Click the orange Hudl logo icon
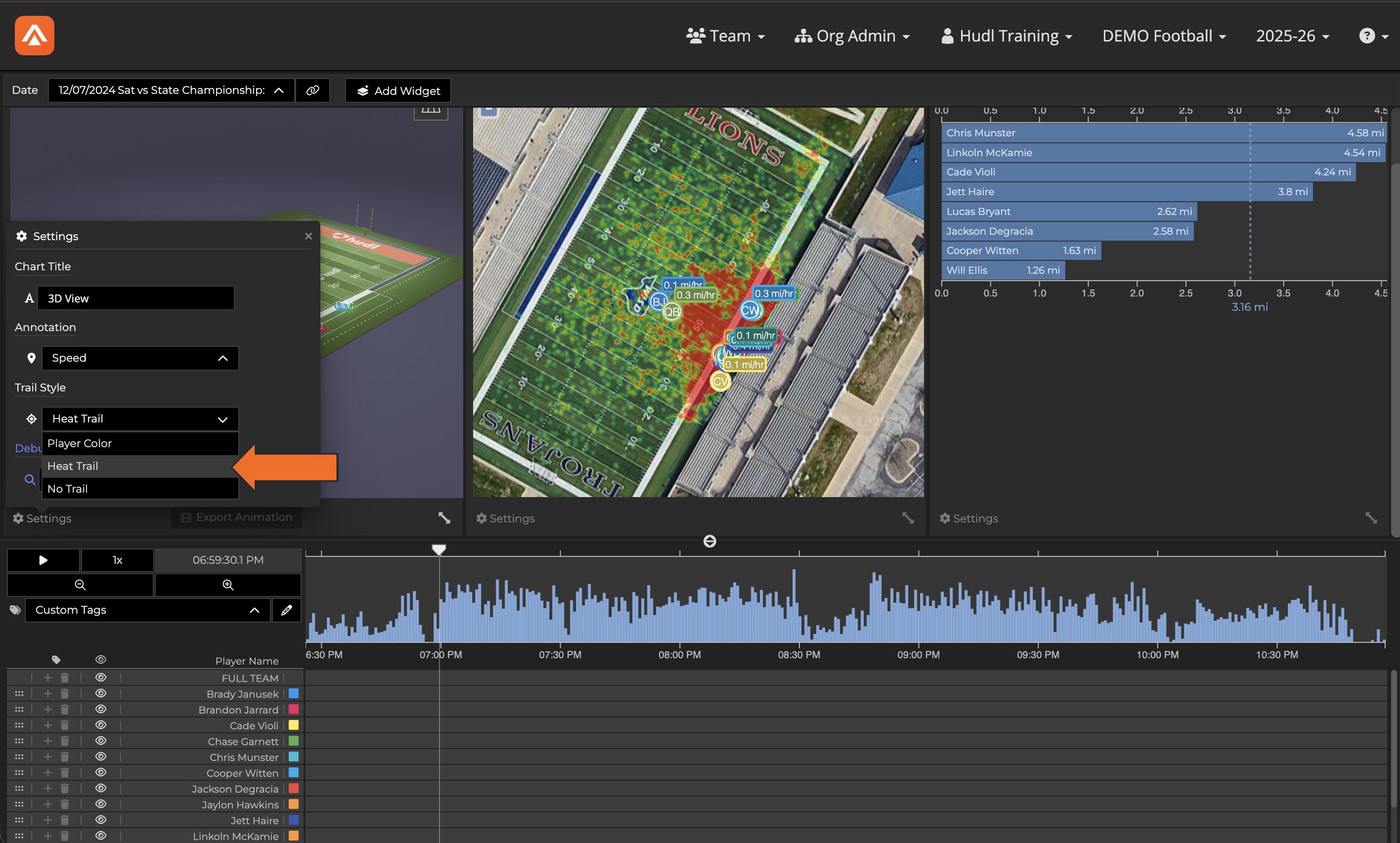Screen dimensions: 1400x843 (x=35, y=35)
